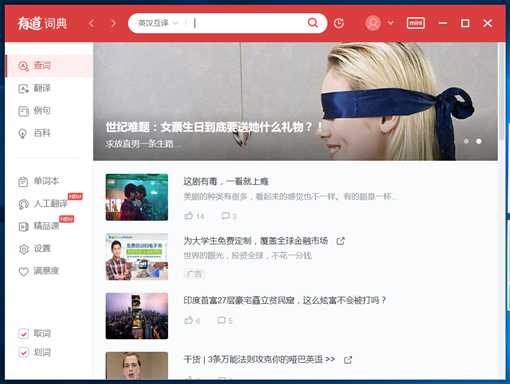Expand the account dropdown arrow
The image size is (510, 384).
pyautogui.click(x=391, y=23)
